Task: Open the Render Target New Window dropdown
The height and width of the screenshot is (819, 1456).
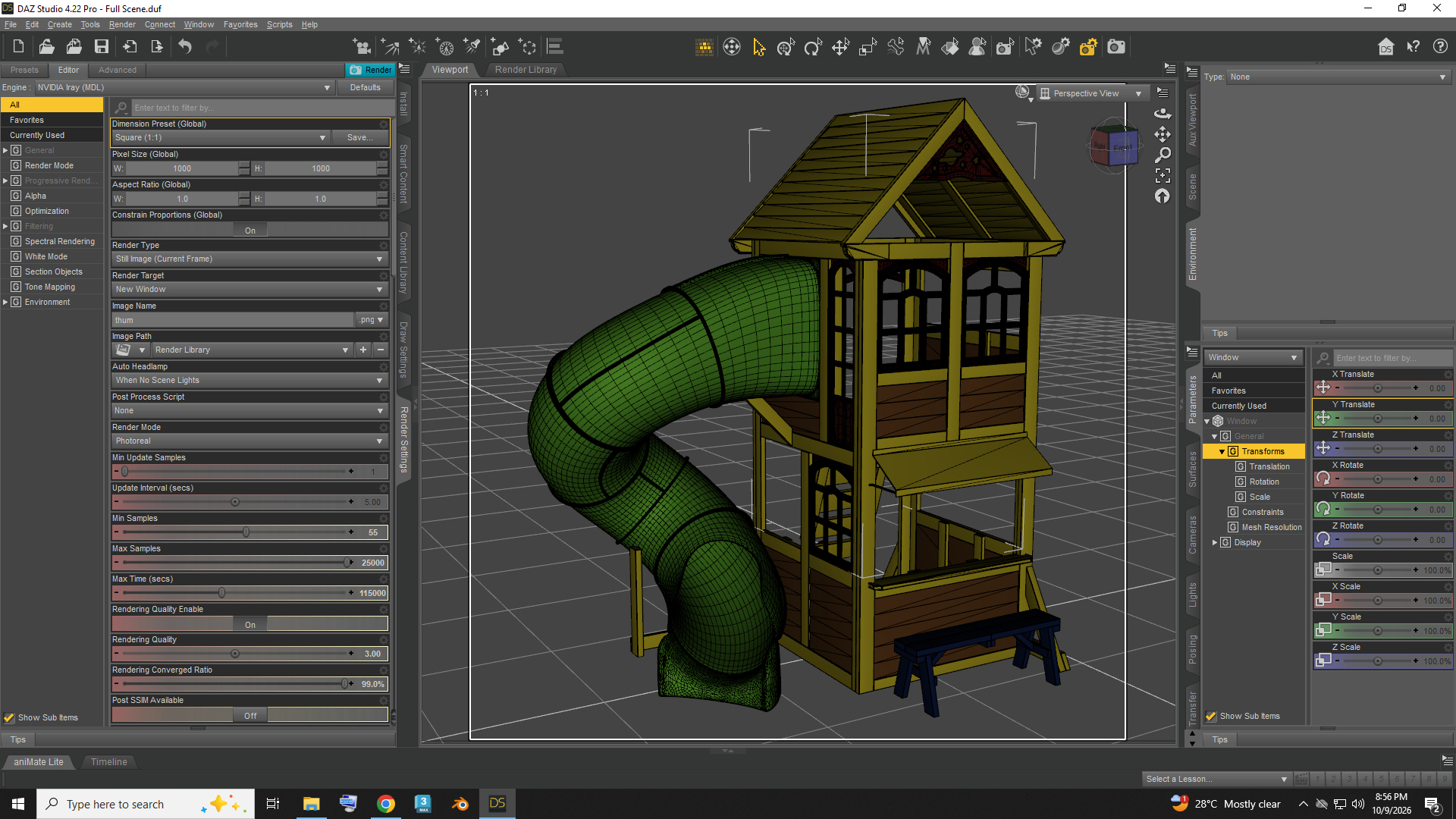Action: click(x=249, y=289)
